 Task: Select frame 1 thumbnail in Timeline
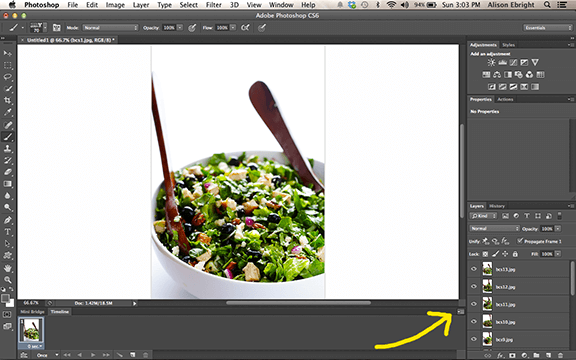31,330
